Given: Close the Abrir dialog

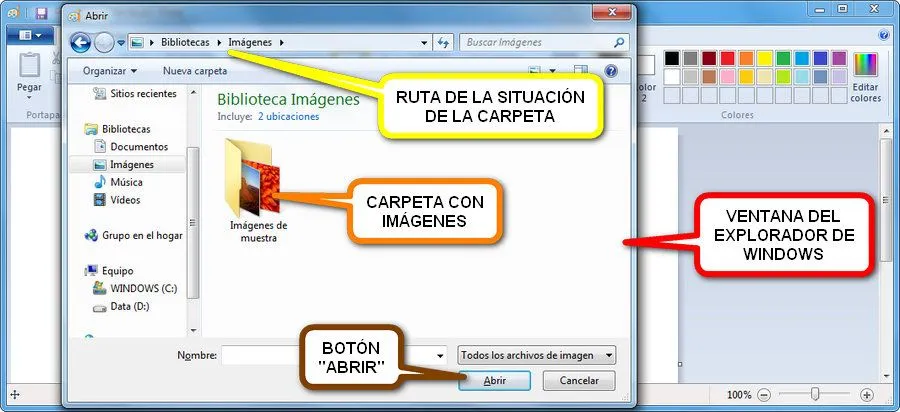Looking at the screenshot, I should click(x=612, y=12).
